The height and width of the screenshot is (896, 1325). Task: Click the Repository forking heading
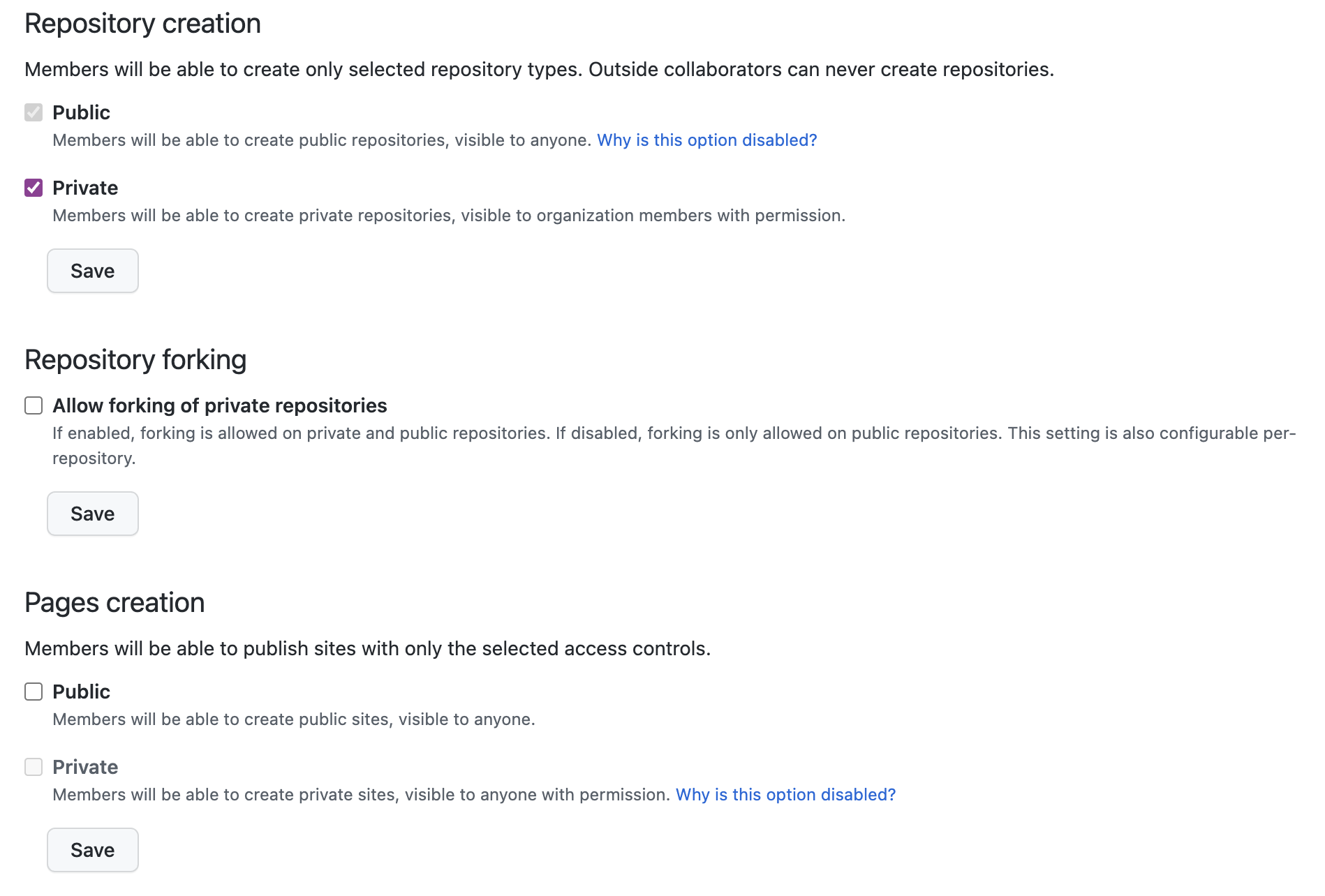pos(135,360)
